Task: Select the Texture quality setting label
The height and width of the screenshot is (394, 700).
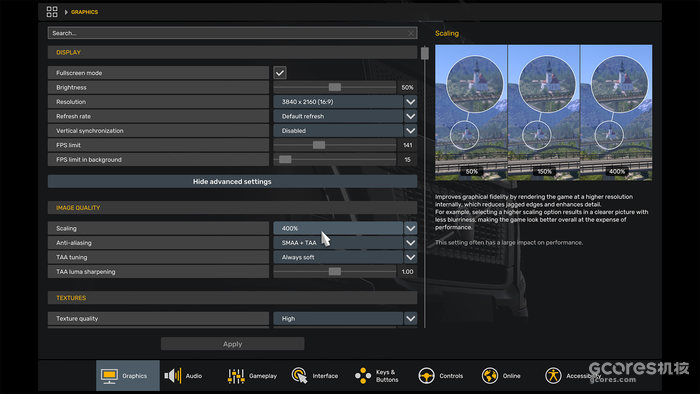Action: coord(77,319)
